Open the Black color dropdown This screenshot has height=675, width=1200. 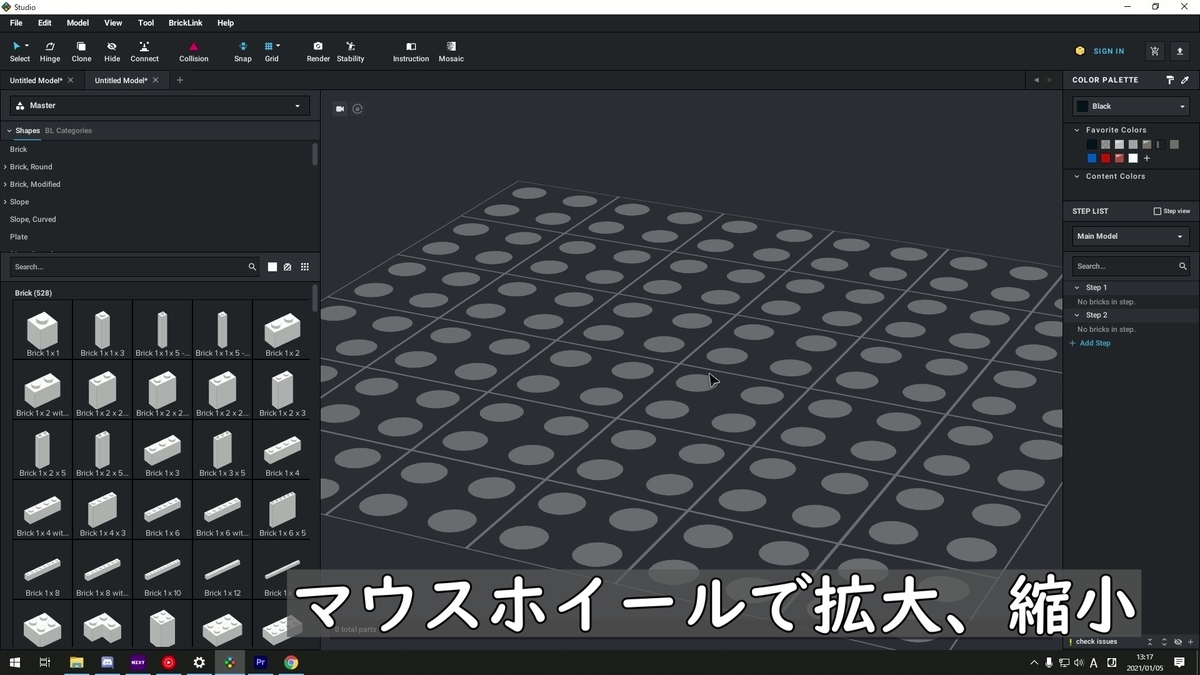click(x=1131, y=106)
